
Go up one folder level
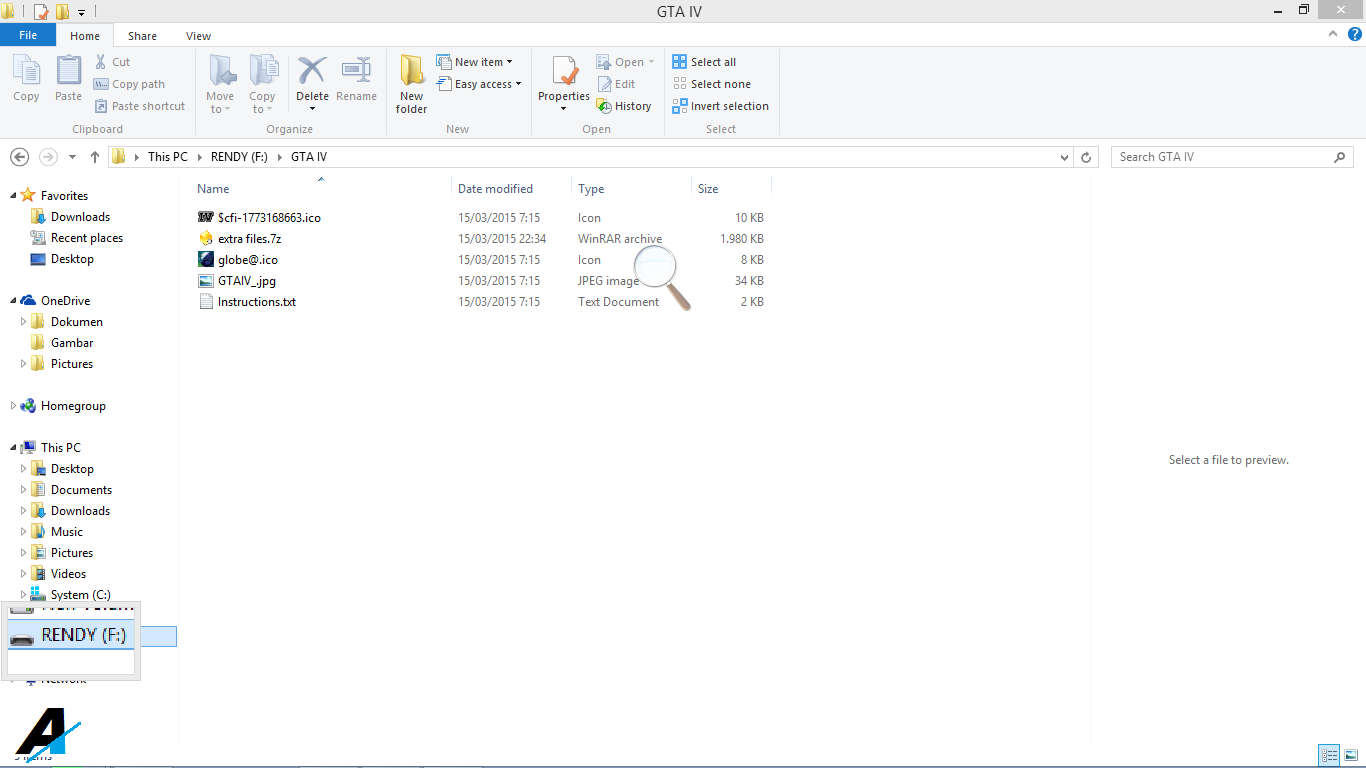click(x=95, y=157)
